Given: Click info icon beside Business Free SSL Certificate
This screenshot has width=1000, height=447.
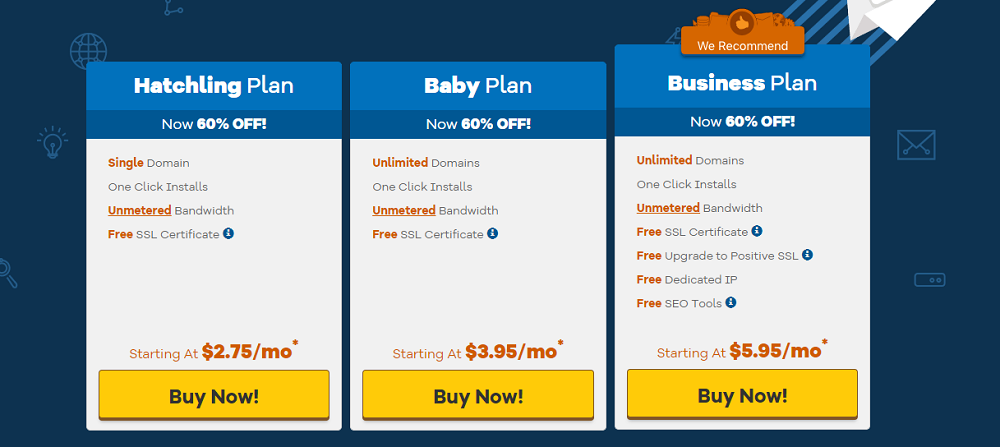Looking at the screenshot, I should click(757, 231).
